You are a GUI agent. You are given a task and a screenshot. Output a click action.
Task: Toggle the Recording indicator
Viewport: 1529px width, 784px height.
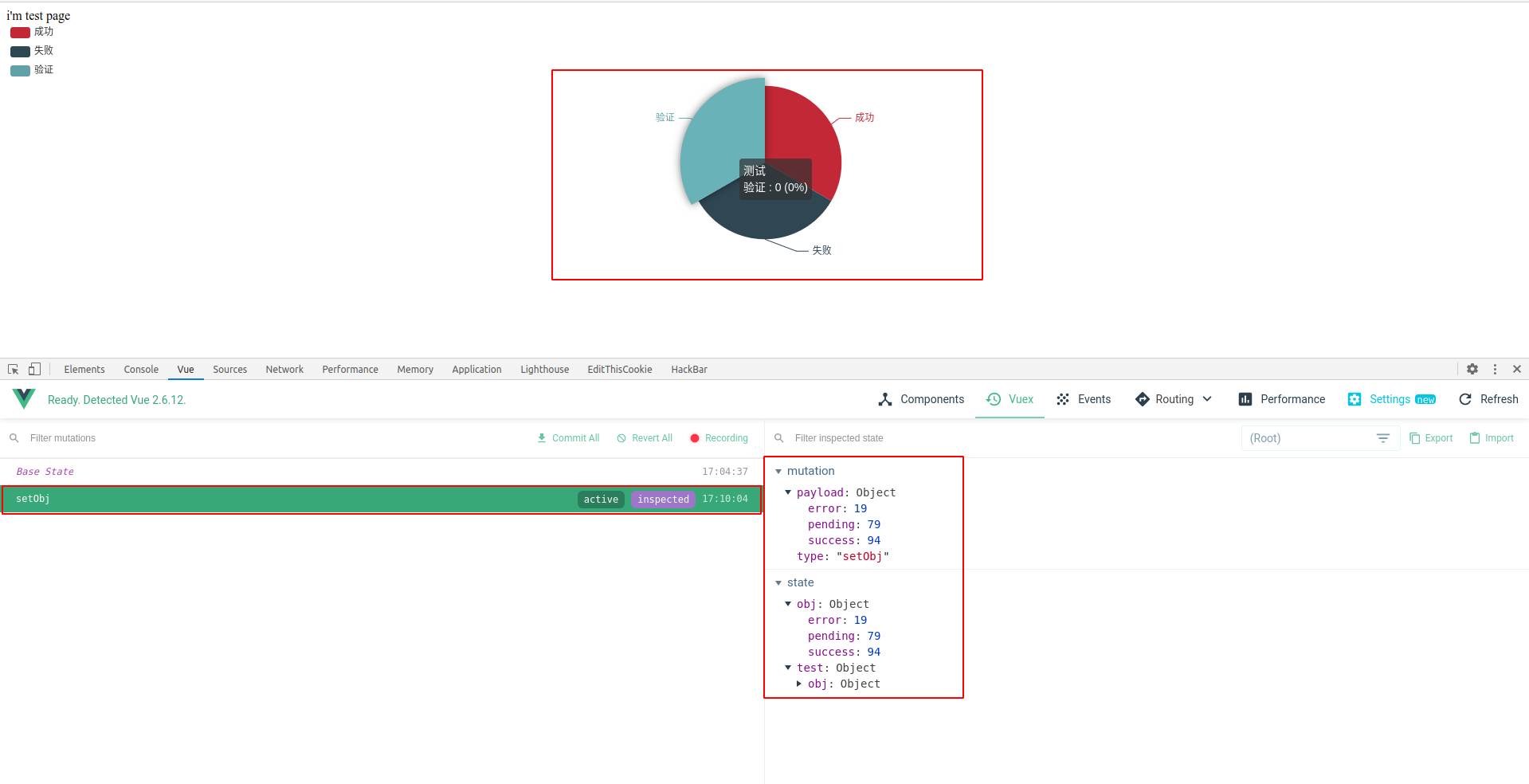point(719,438)
